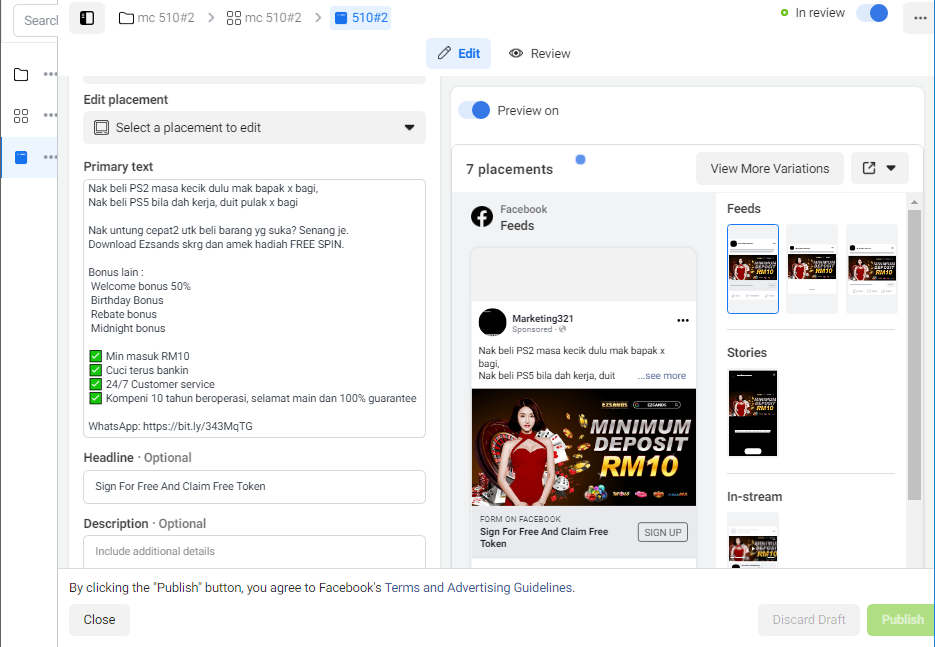Open the top-right three-dots more menu
Viewport: 935px width, 647px height.
(919, 18)
